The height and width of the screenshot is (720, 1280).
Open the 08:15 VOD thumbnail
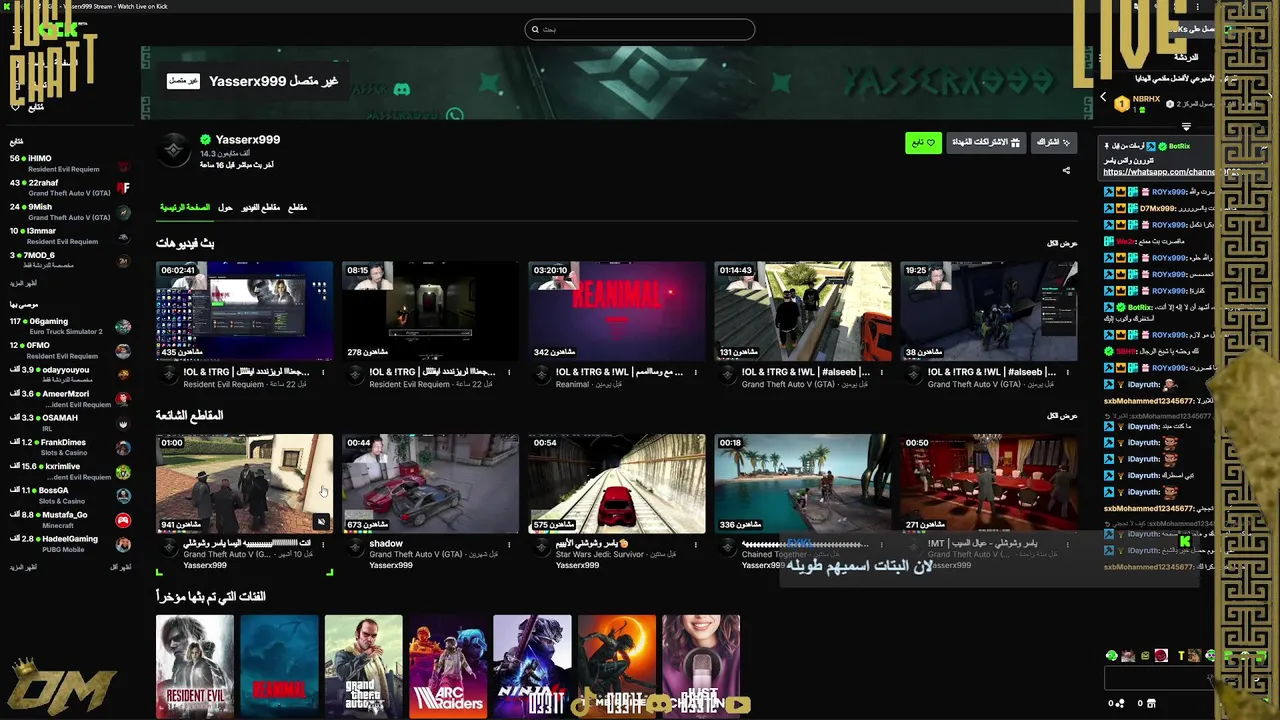coord(430,311)
